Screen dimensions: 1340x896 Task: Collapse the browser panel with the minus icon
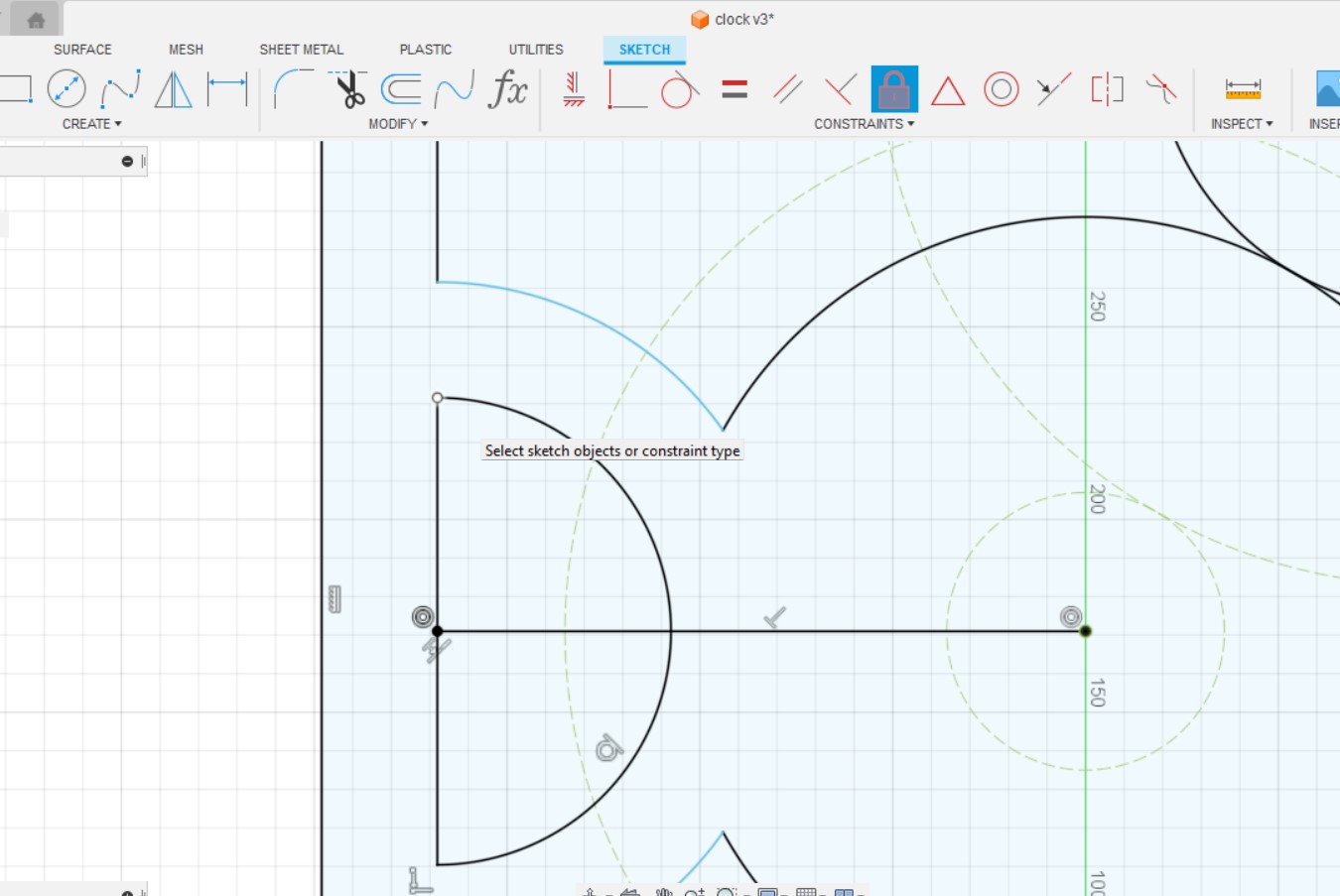point(127,161)
